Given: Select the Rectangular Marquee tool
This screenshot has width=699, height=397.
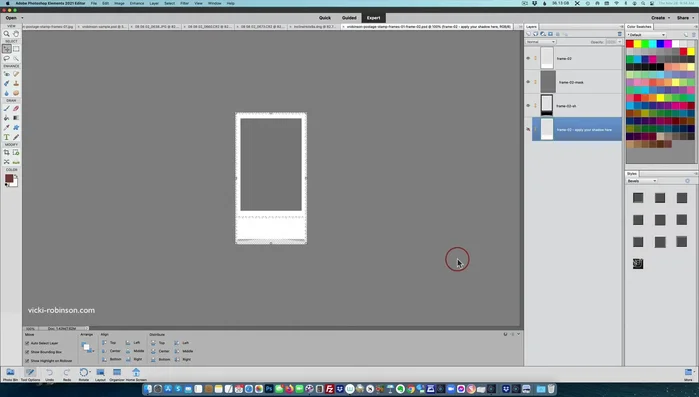Looking at the screenshot, I should coord(16,49).
